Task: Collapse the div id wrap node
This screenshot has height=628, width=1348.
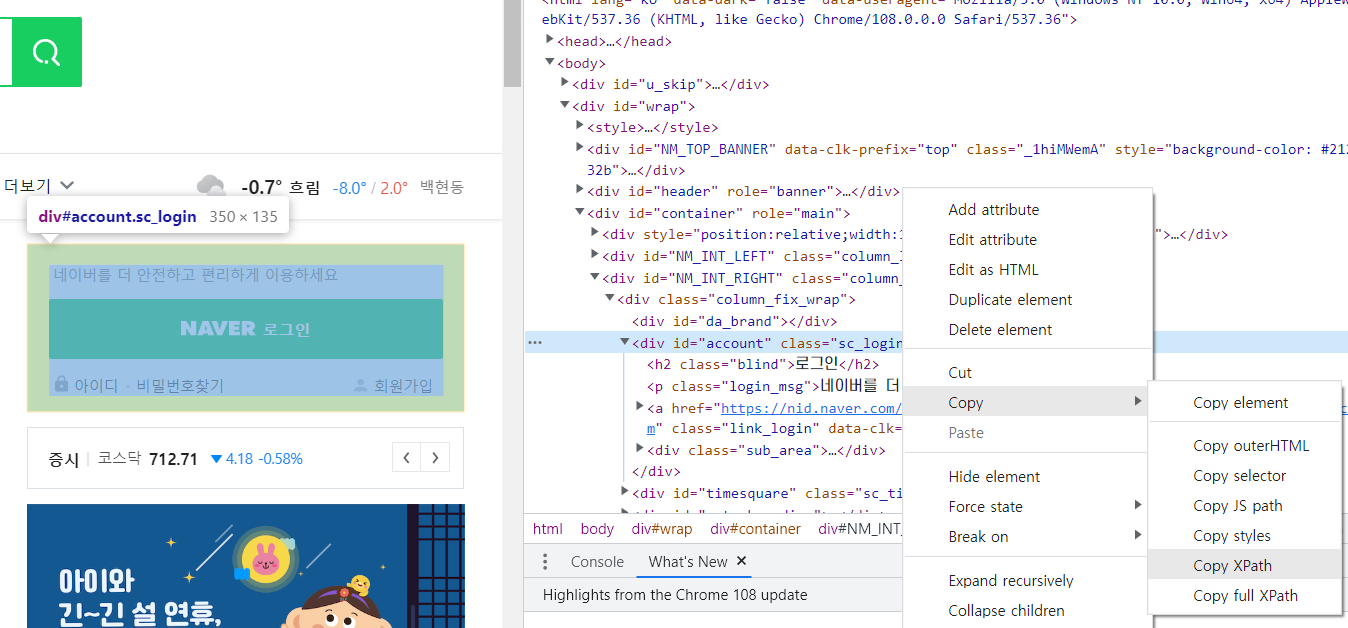Action: click(565, 106)
